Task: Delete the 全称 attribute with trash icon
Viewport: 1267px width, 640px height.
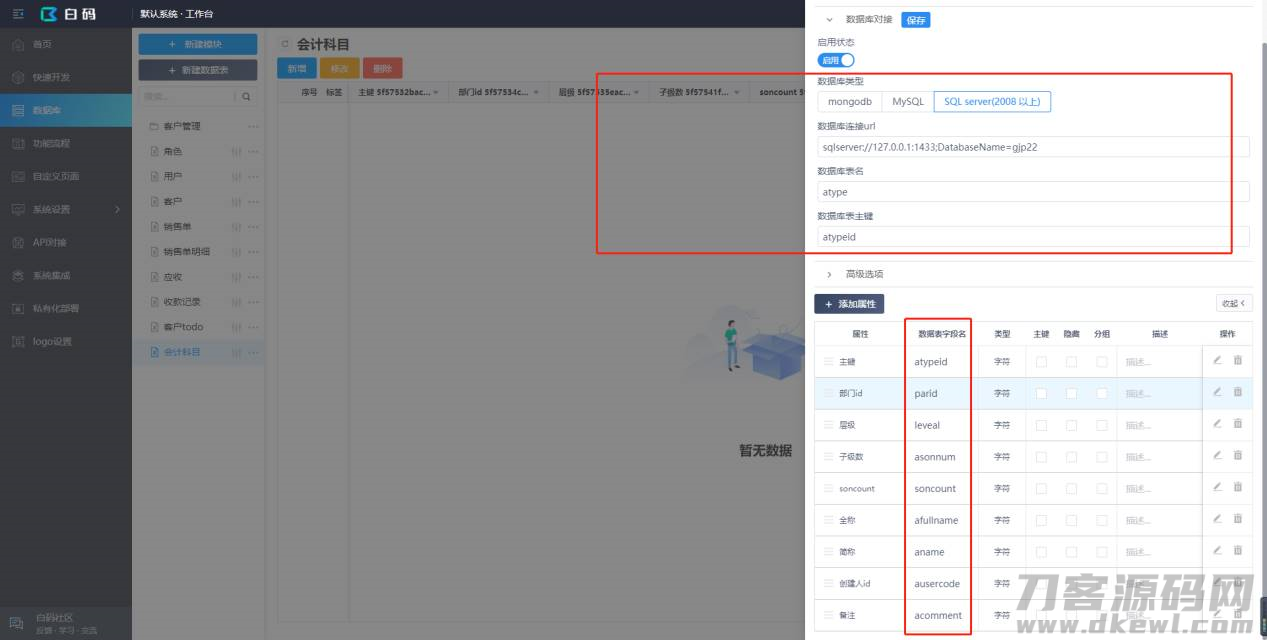Action: pos(1238,519)
